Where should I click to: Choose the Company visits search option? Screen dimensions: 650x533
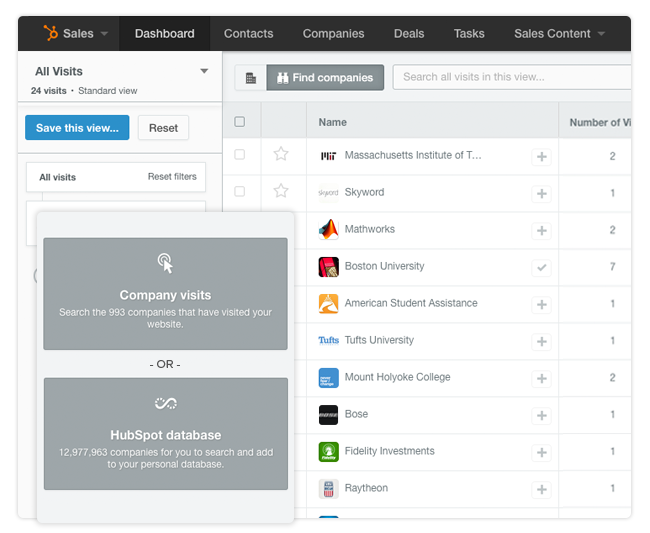pos(165,294)
